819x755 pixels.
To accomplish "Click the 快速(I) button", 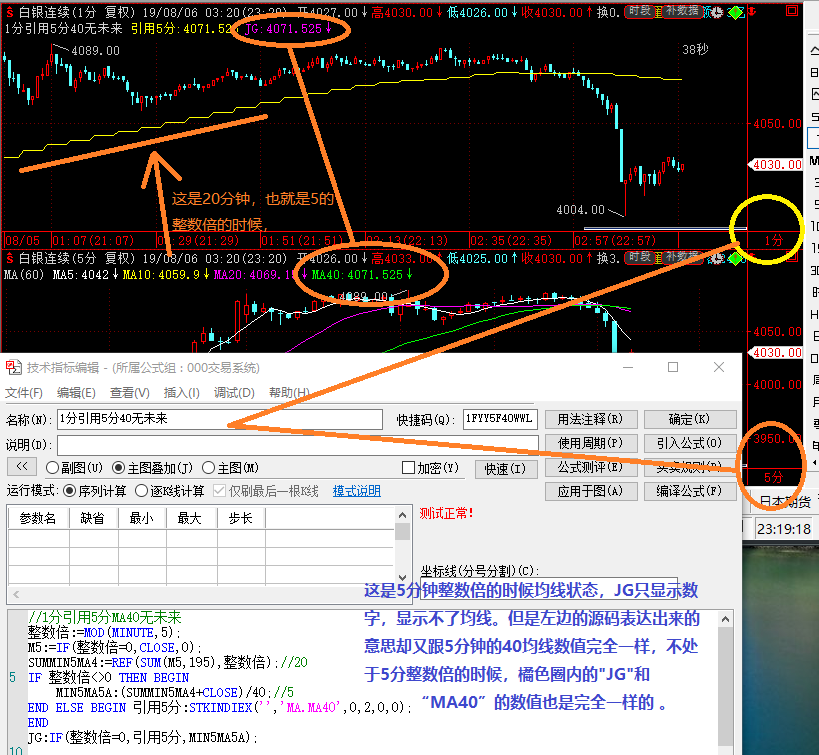I will (x=506, y=469).
